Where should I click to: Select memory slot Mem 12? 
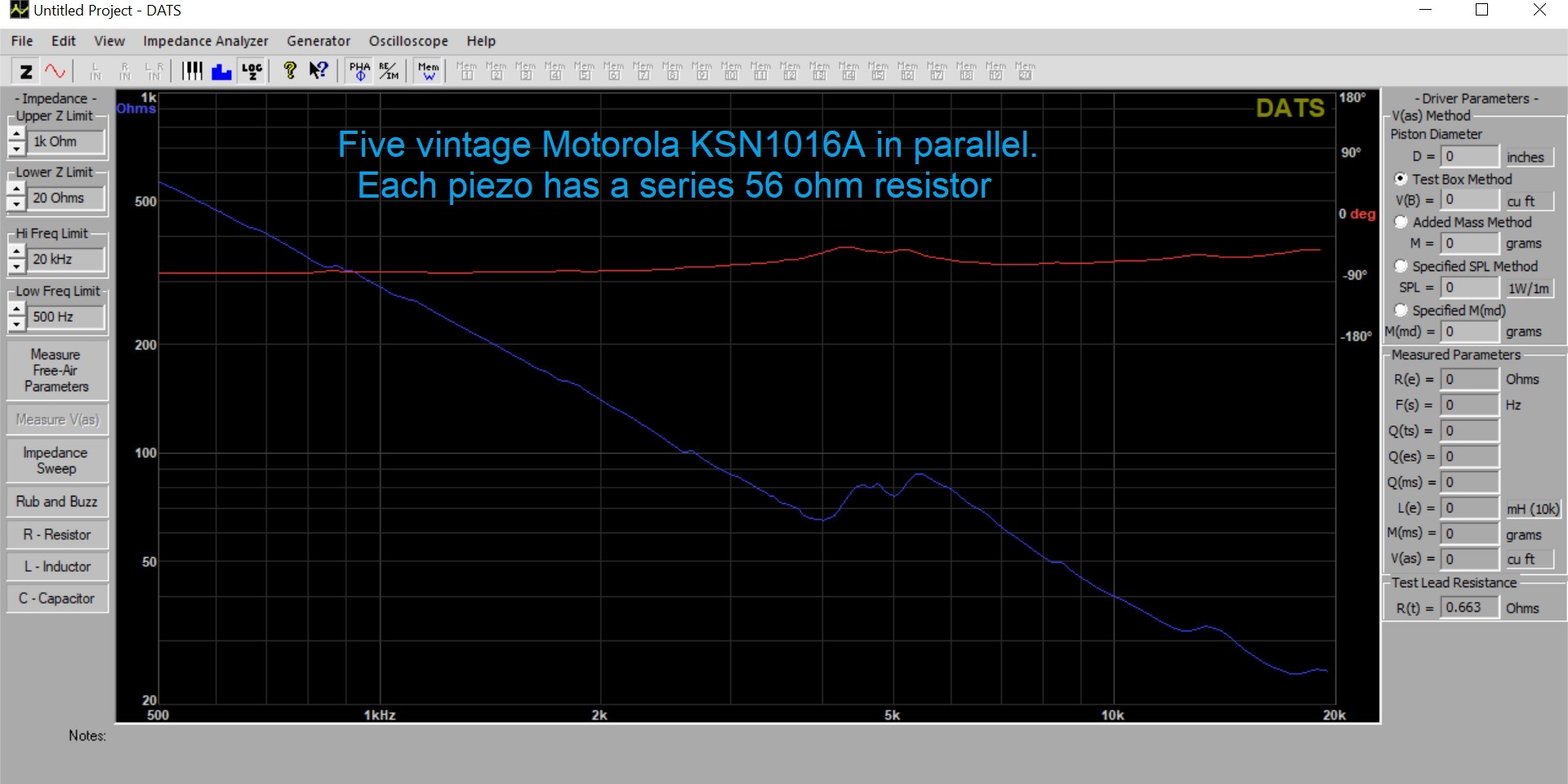tap(790, 71)
